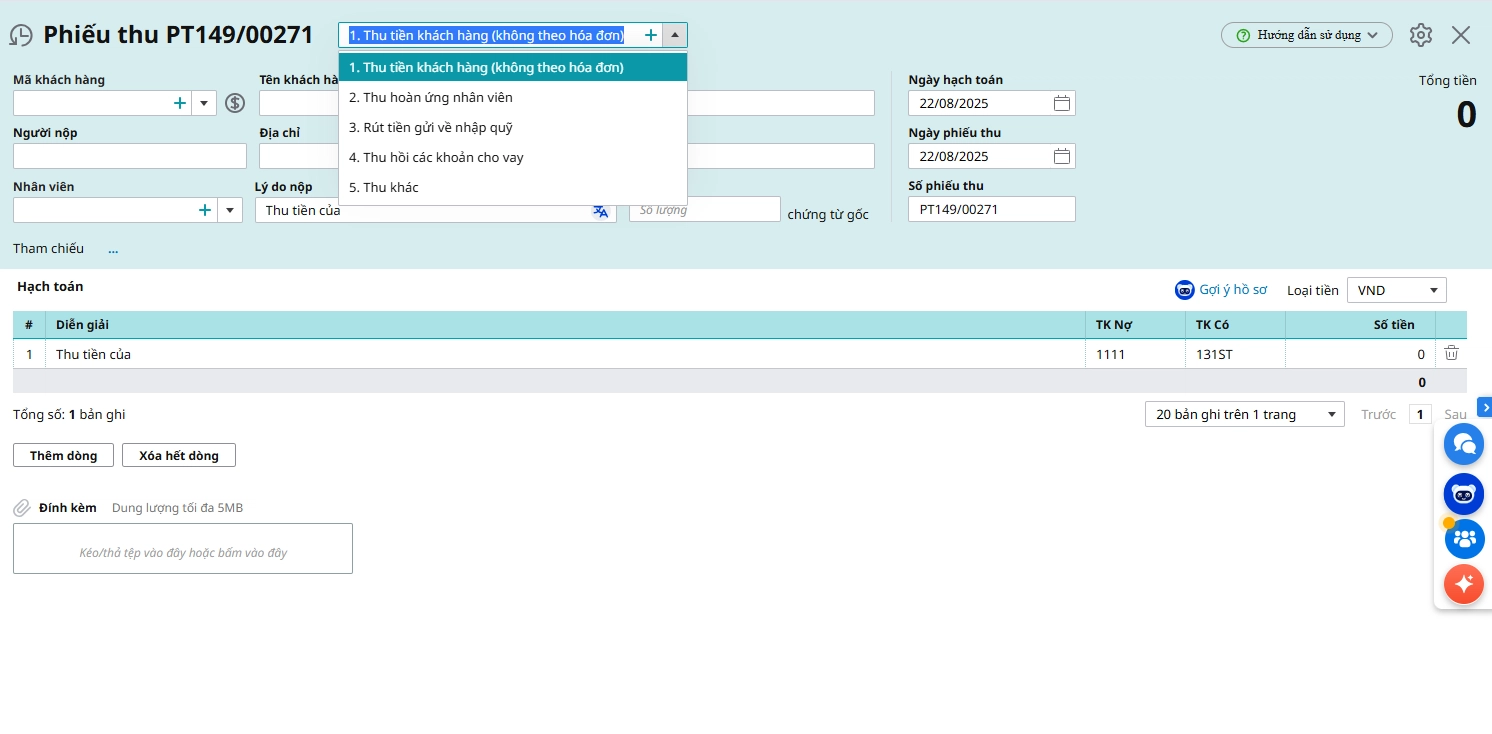Click plus icon to add new customer
Viewport: 1492px width, 734px height.
pos(180,103)
